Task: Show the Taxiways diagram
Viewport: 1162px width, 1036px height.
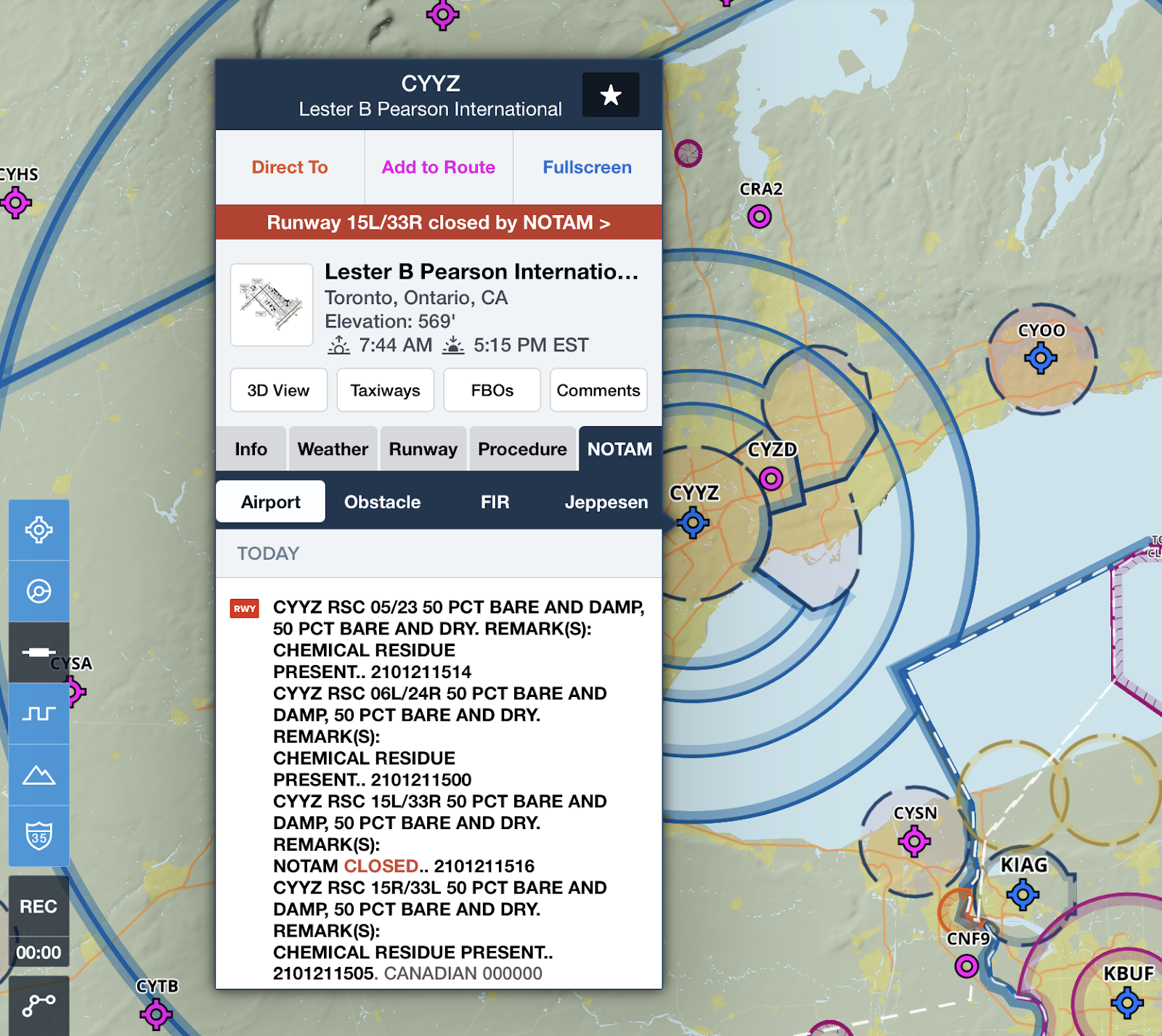Action: coord(386,390)
